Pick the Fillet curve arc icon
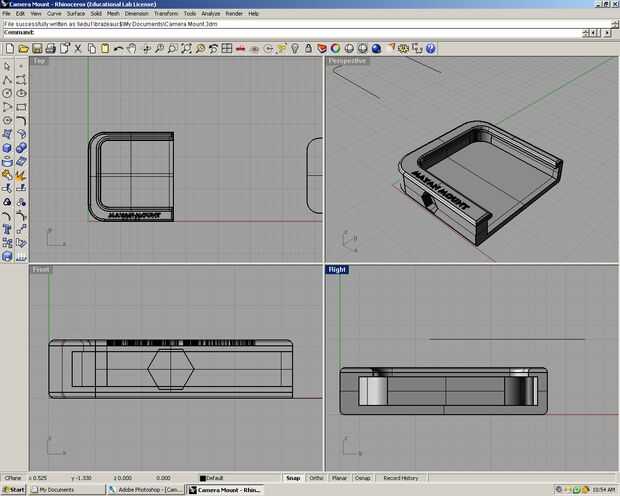Screen dimensions: 620x496 (21, 121)
